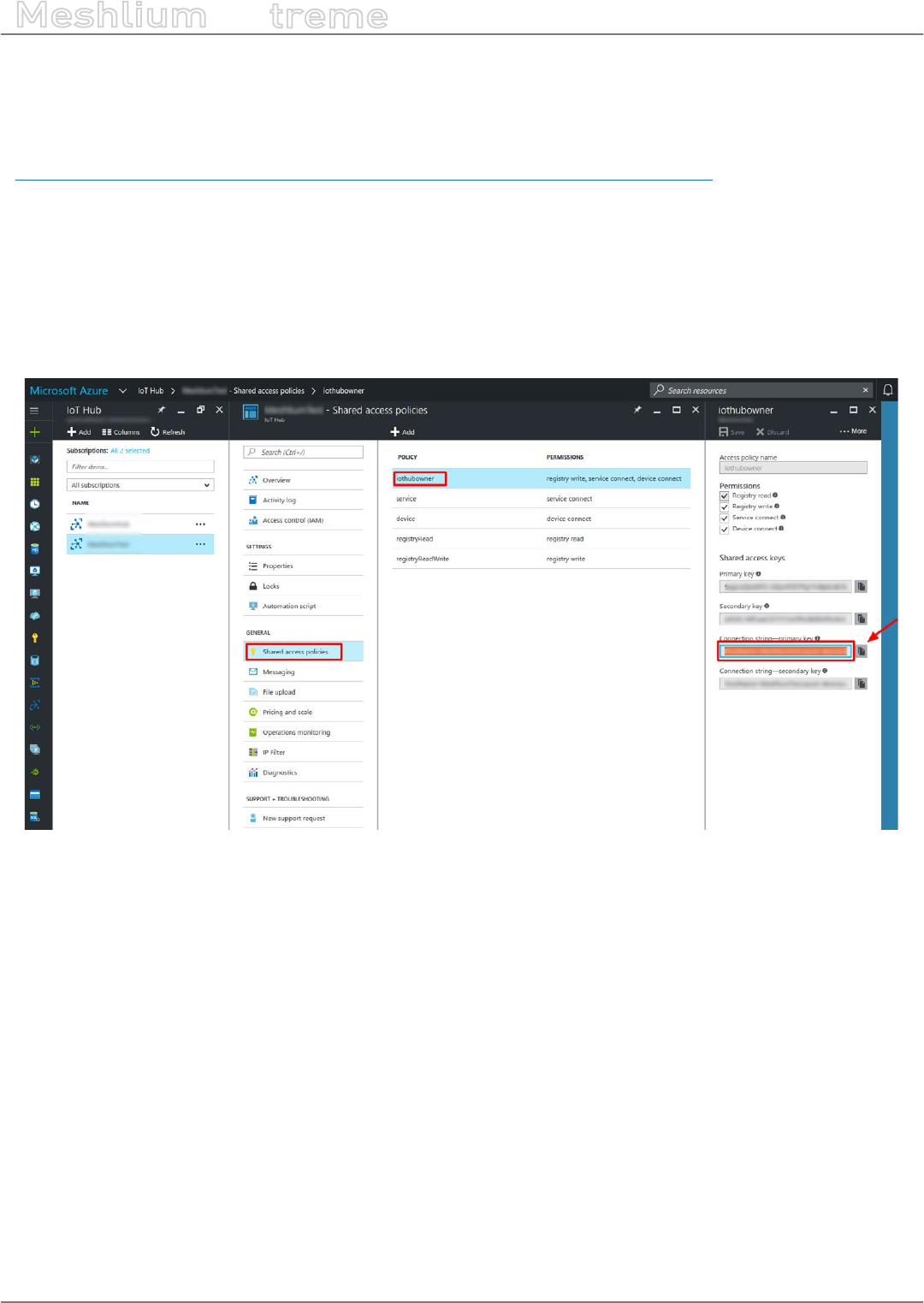Click in the Filter items field

[140, 467]
